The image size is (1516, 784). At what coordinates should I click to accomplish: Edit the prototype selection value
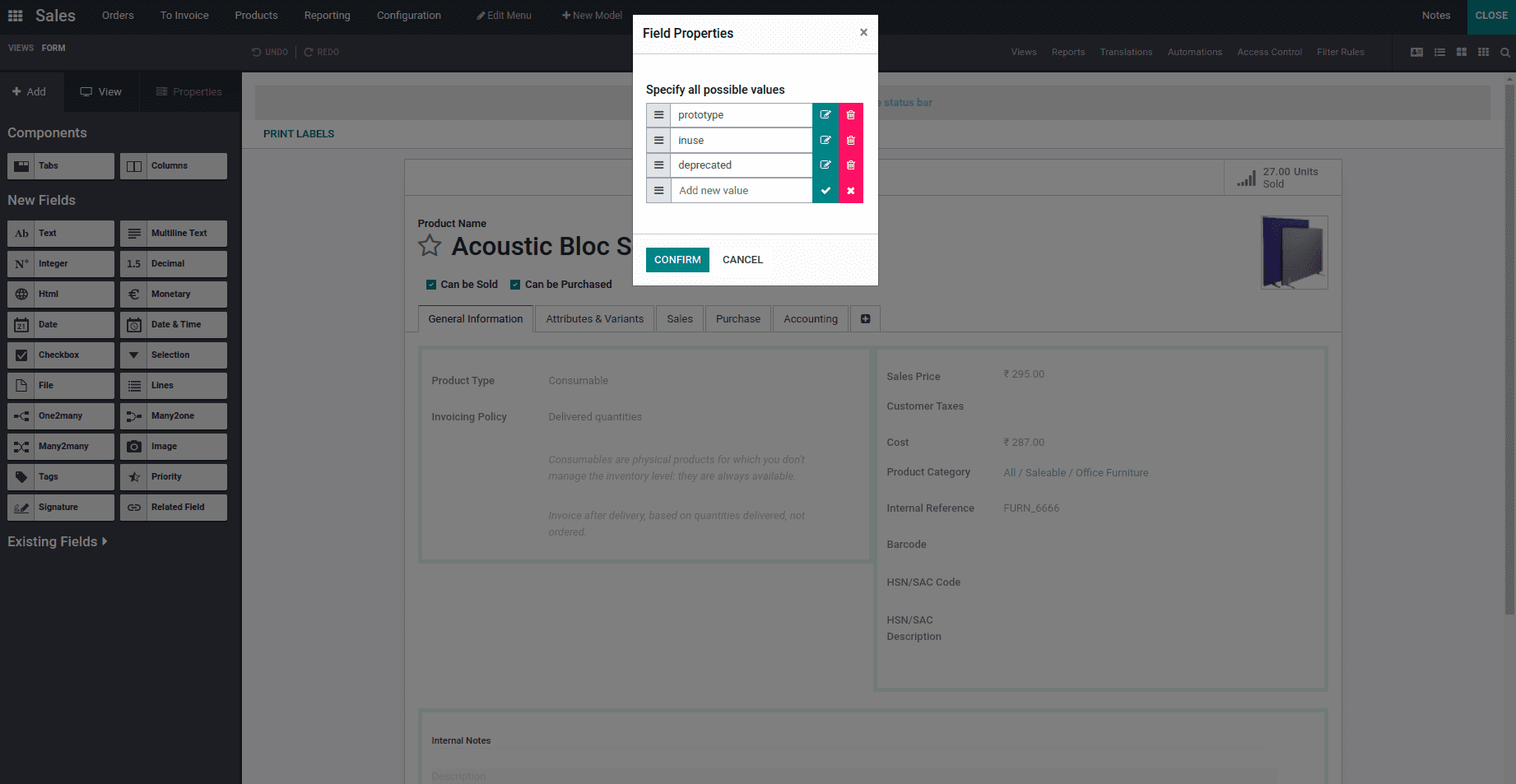825,114
